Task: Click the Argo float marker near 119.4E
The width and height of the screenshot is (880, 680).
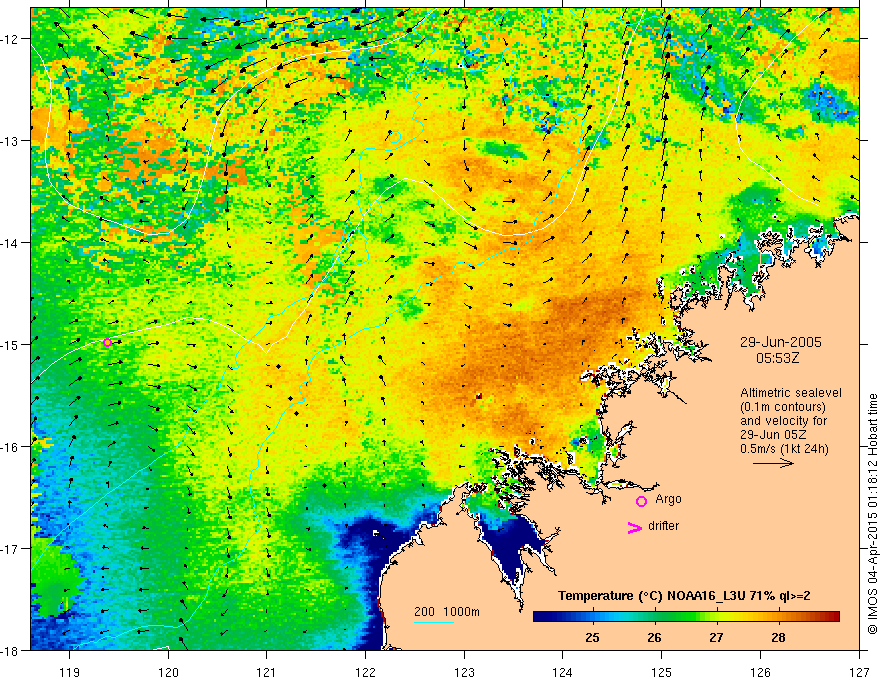Action: (107, 342)
